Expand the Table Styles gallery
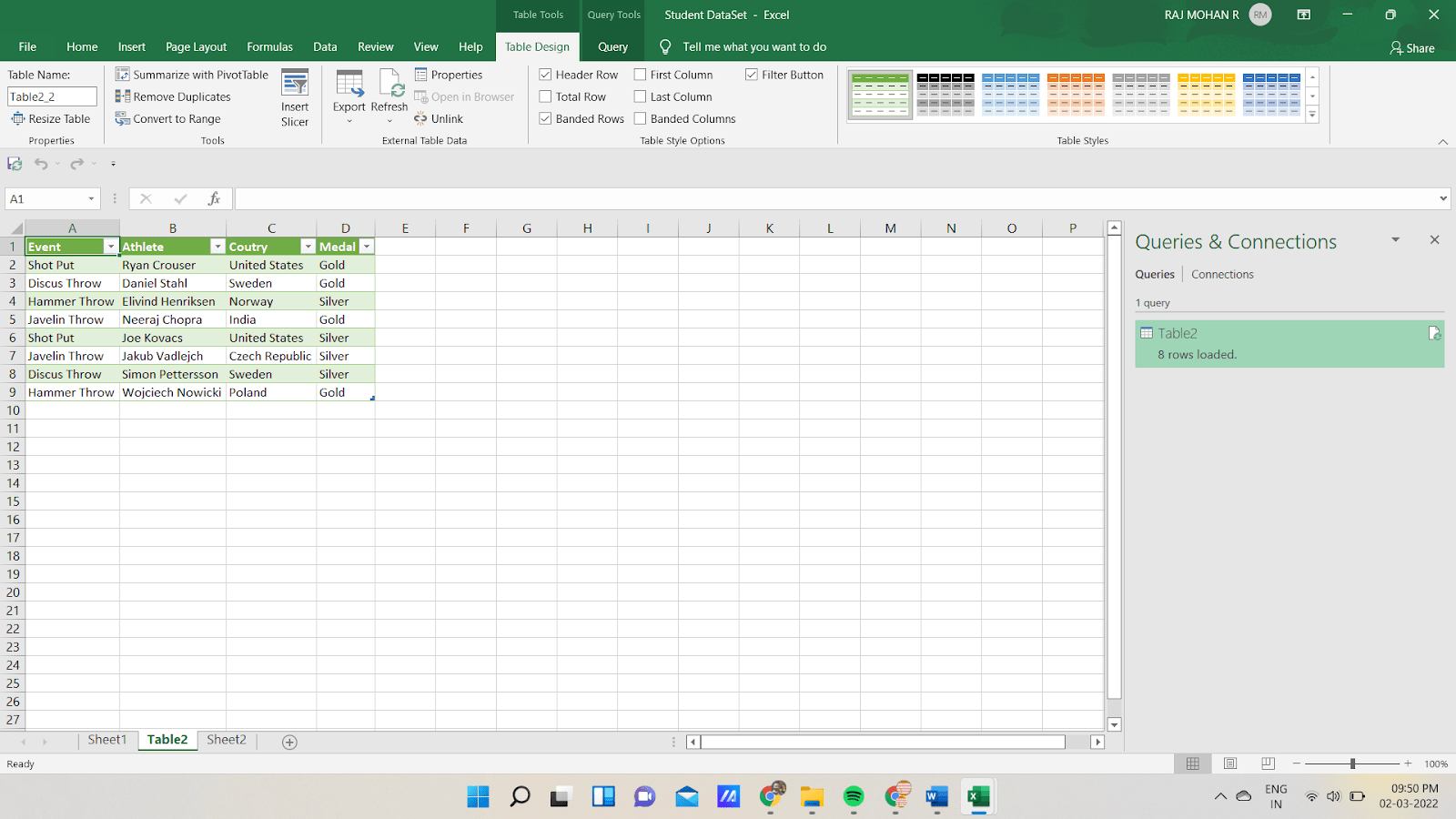 click(x=1312, y=115)
